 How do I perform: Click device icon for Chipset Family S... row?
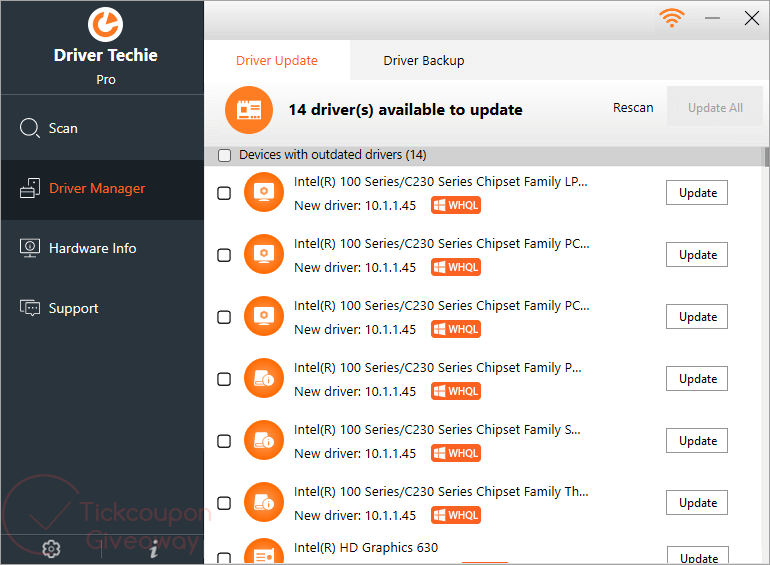coord(264,440)
